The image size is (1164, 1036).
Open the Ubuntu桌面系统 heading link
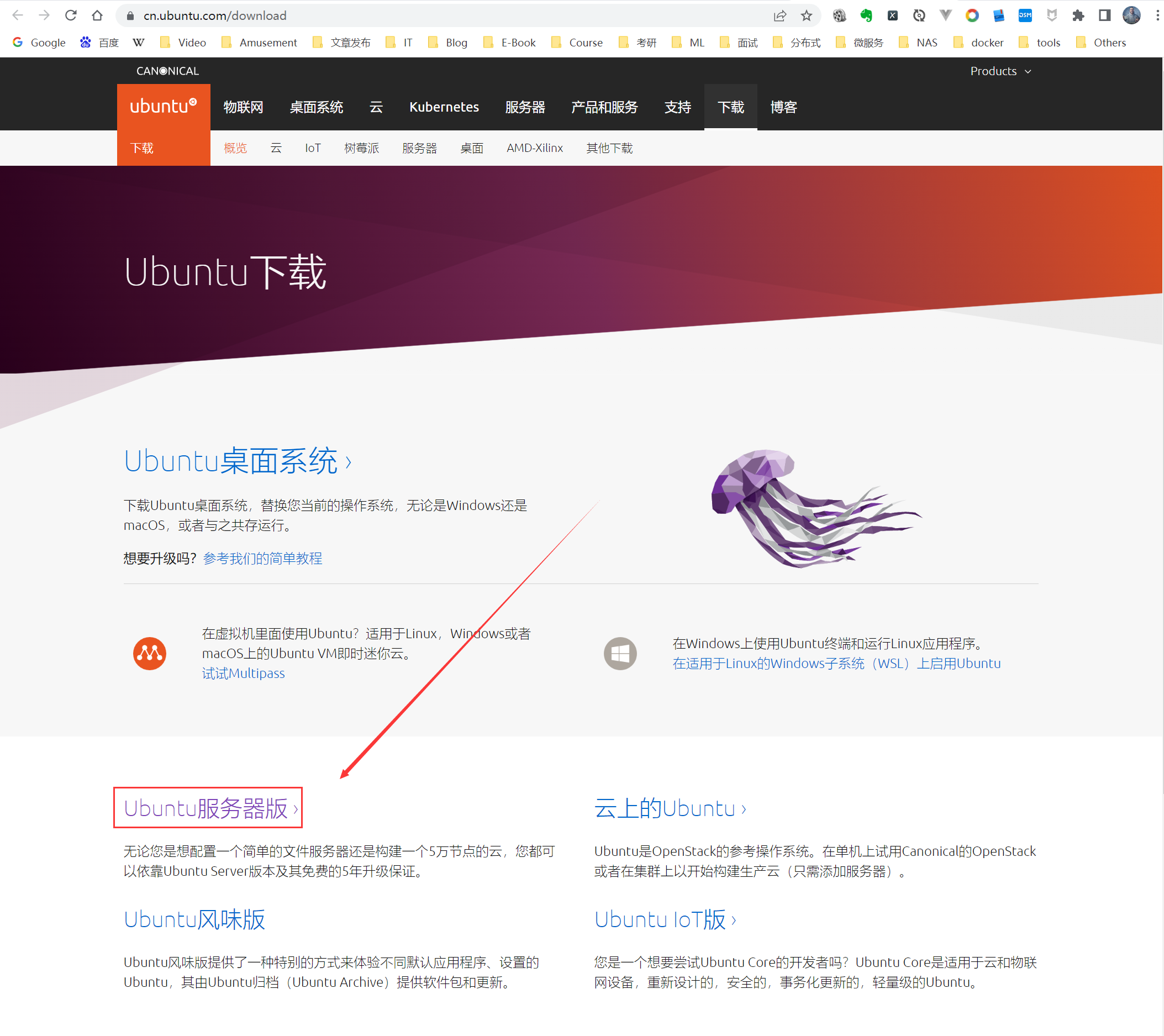238,461
